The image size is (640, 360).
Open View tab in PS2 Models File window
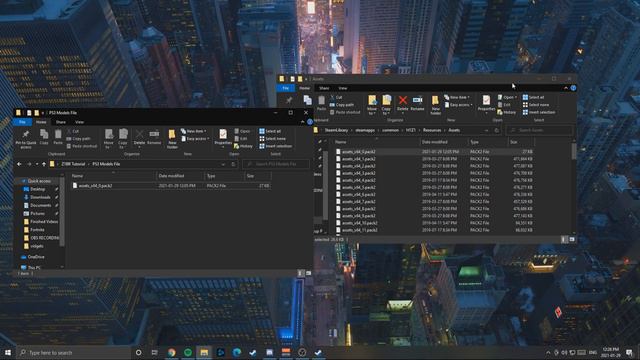(79, 122)
